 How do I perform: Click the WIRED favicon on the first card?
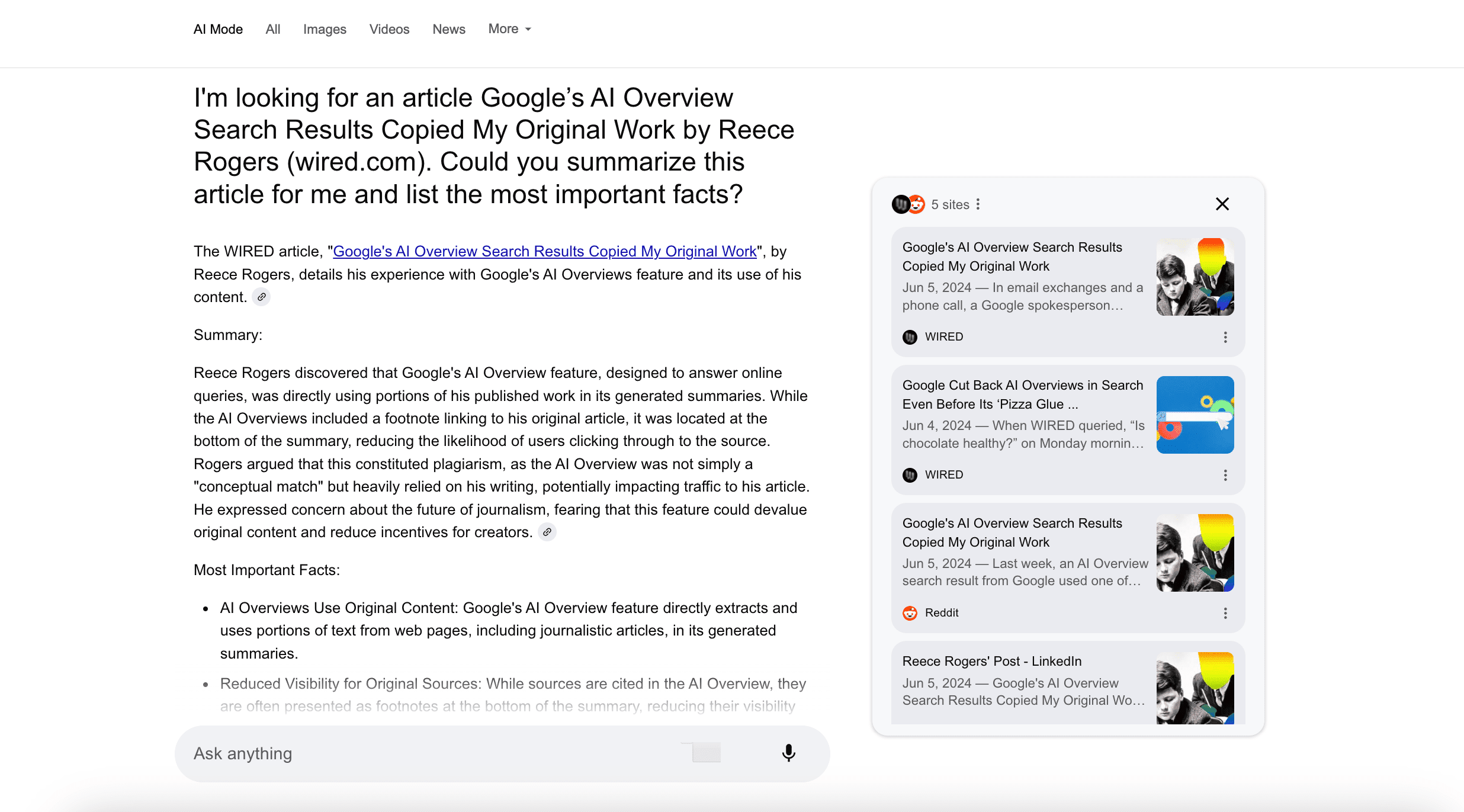910,337
